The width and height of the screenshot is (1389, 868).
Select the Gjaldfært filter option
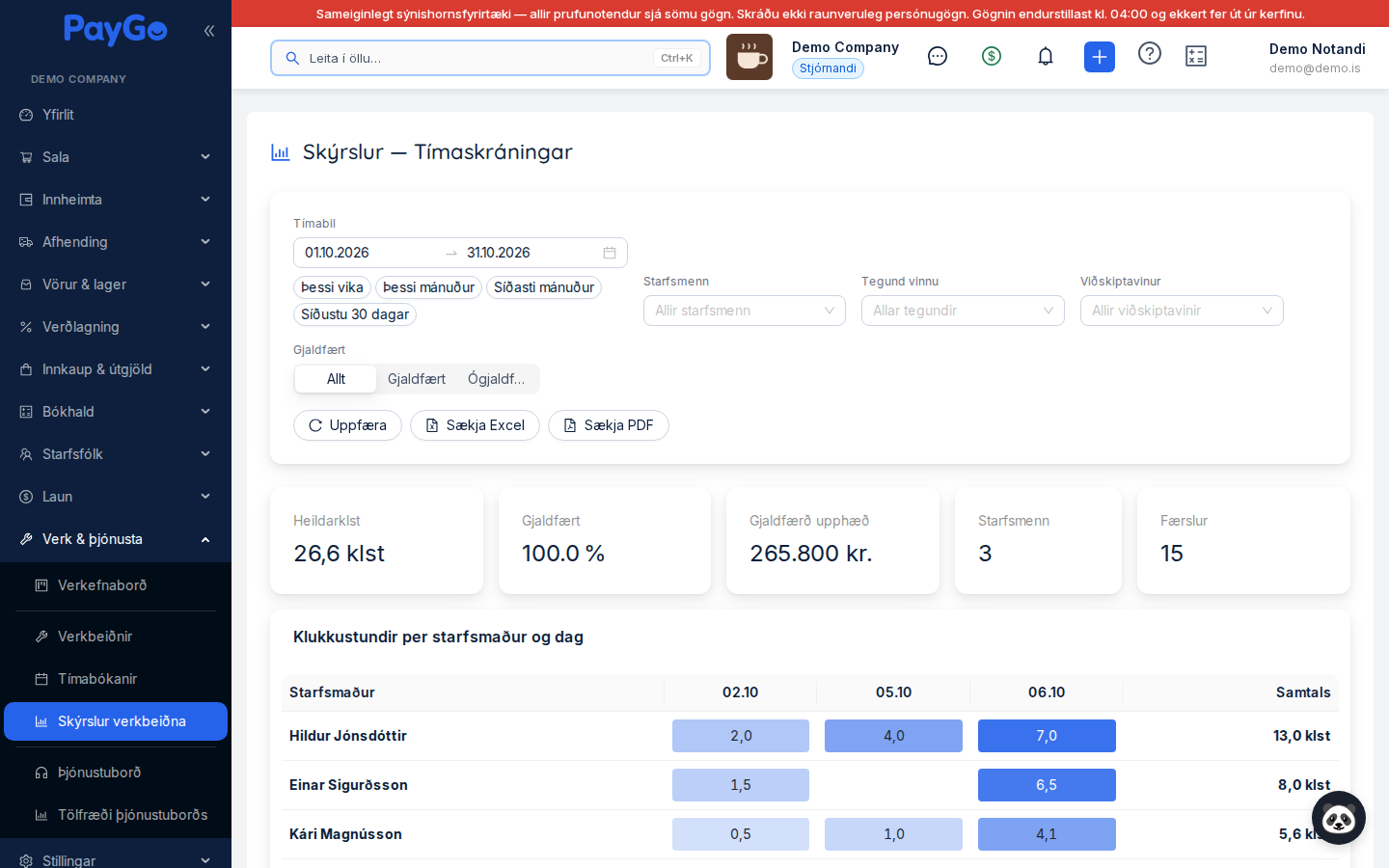417,379
